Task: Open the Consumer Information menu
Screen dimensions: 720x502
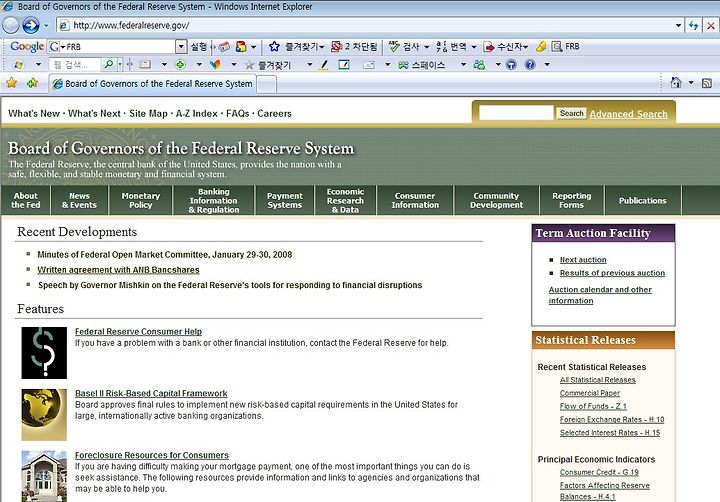Action: (x=415, y=200)
